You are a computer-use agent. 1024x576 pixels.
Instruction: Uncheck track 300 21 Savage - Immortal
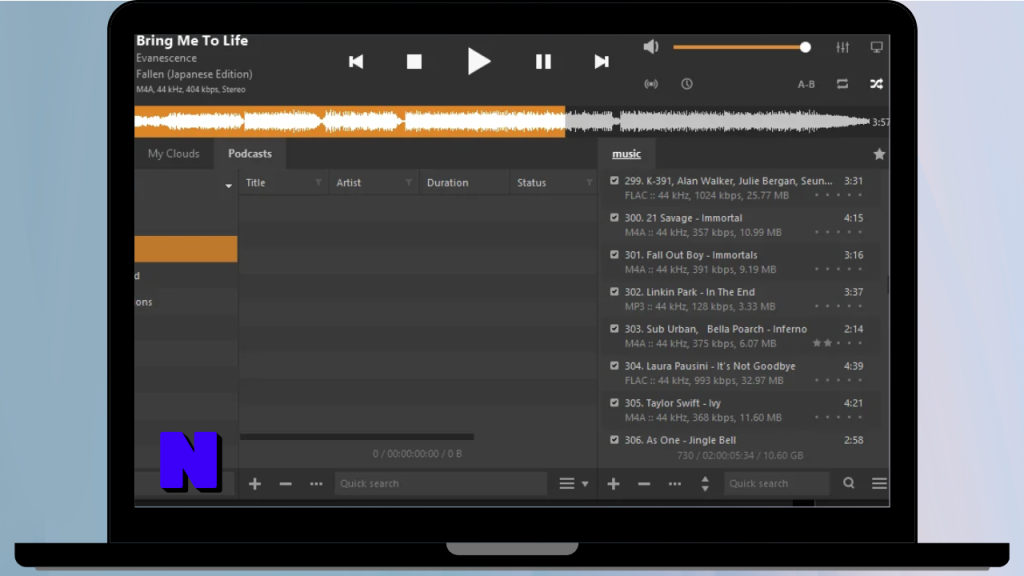(x=614, y=217)
